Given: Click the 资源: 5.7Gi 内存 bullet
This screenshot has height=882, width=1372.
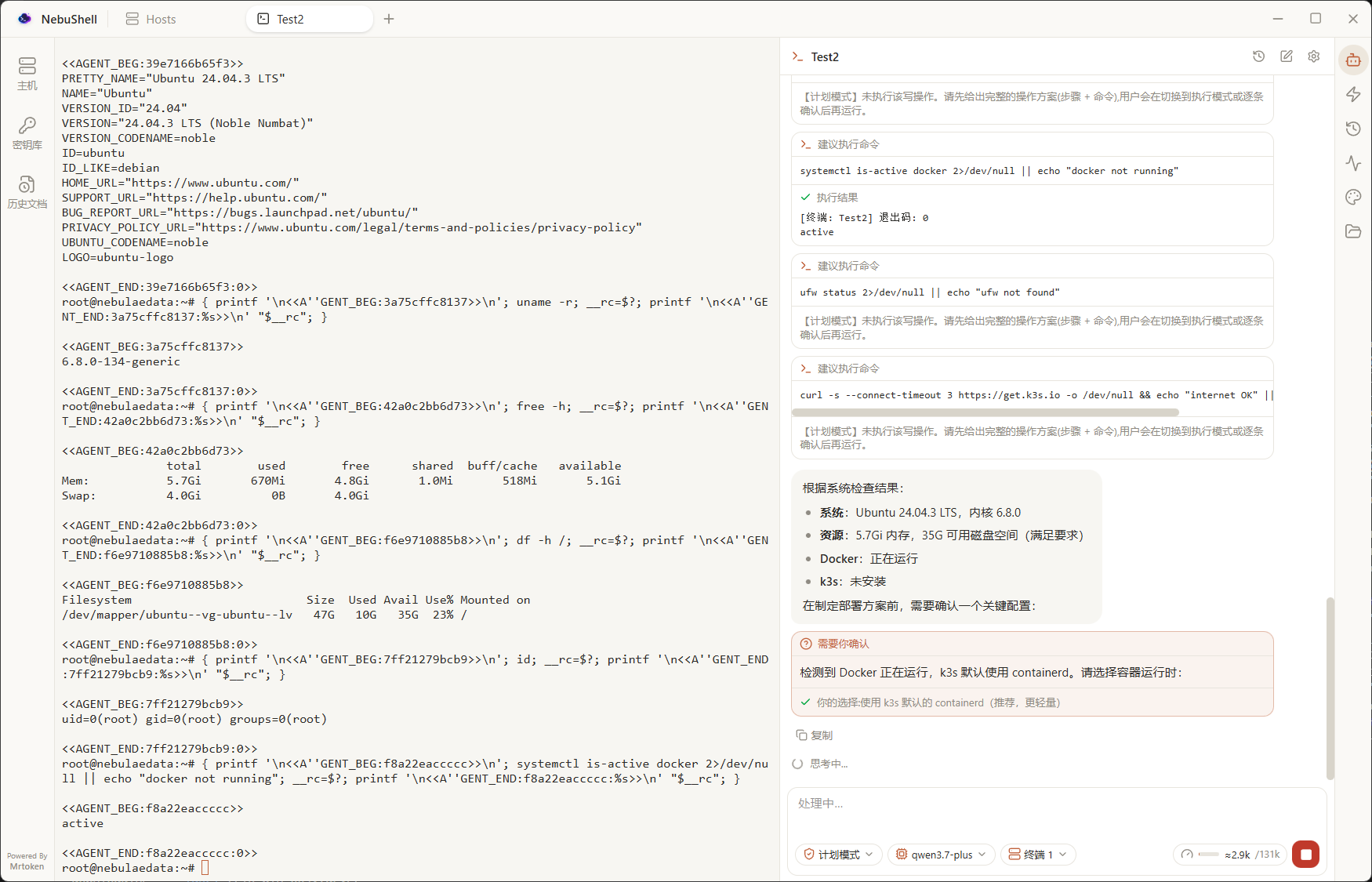Looking at the screenshot, I should (x=952, y=535).
